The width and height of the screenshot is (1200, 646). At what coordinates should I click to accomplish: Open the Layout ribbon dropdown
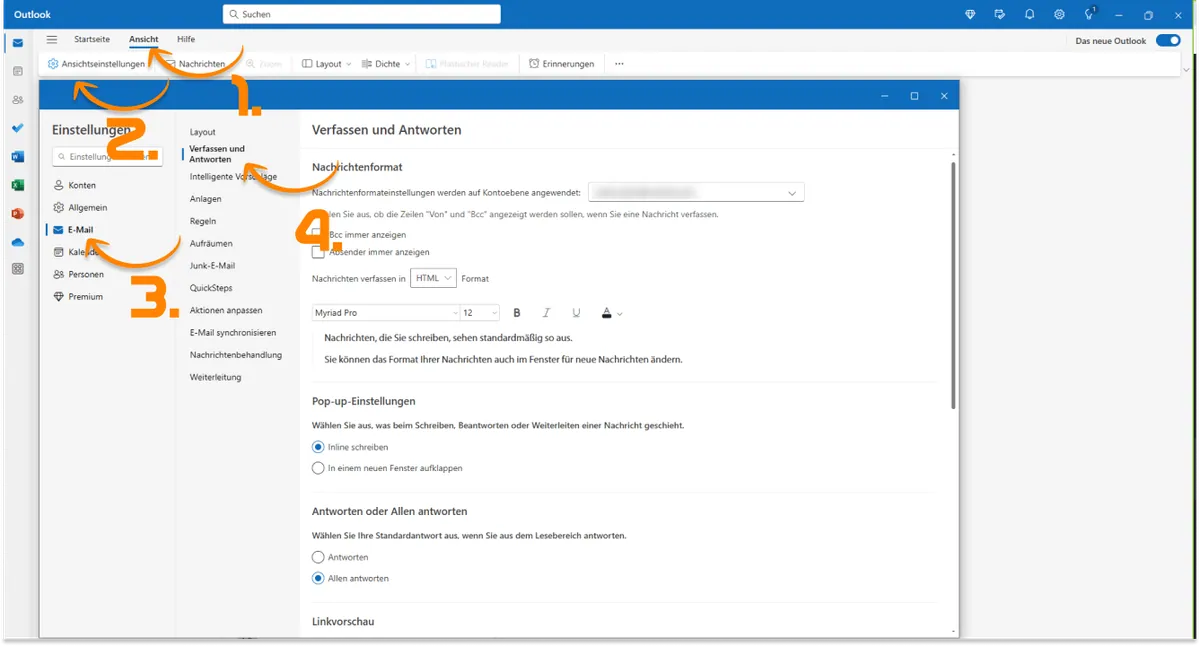coord(326,64)
